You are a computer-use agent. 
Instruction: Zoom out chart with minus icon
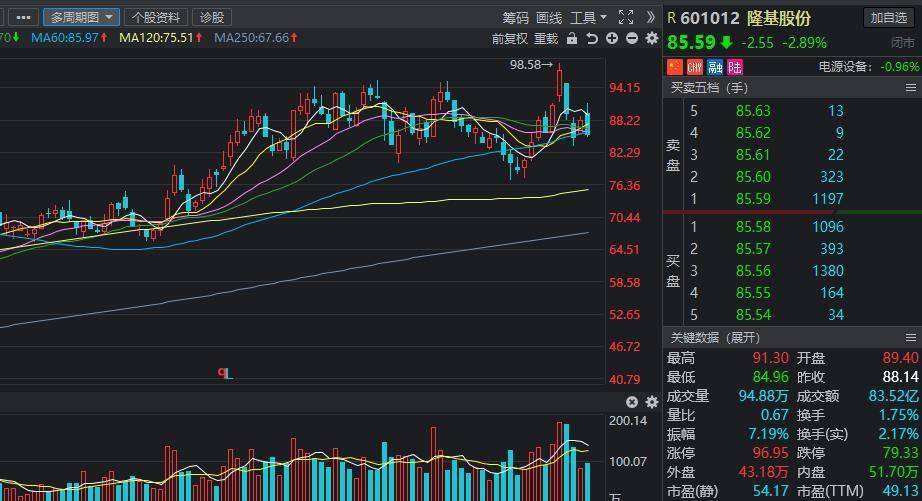point(632,39)
